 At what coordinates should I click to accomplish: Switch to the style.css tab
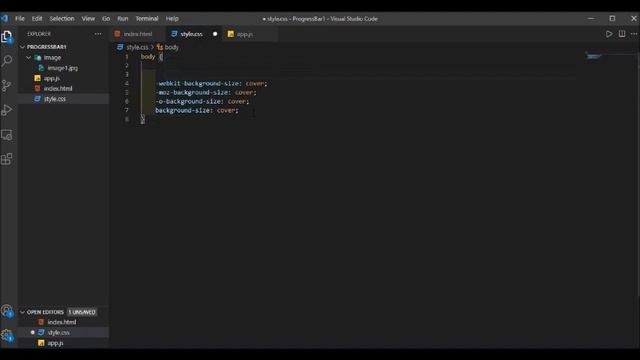[x=194, y=34]
